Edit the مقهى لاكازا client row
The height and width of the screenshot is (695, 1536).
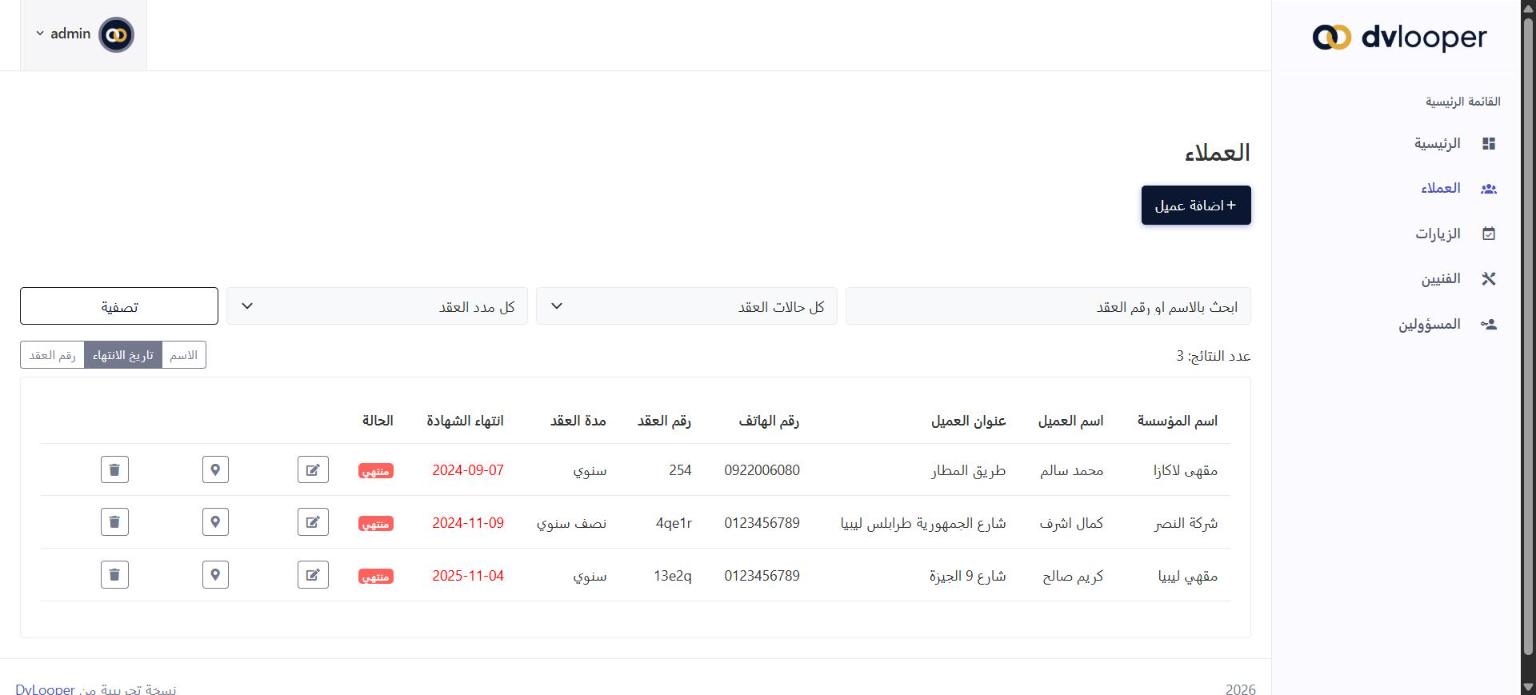pyautogui.click(x=313, y=470)
